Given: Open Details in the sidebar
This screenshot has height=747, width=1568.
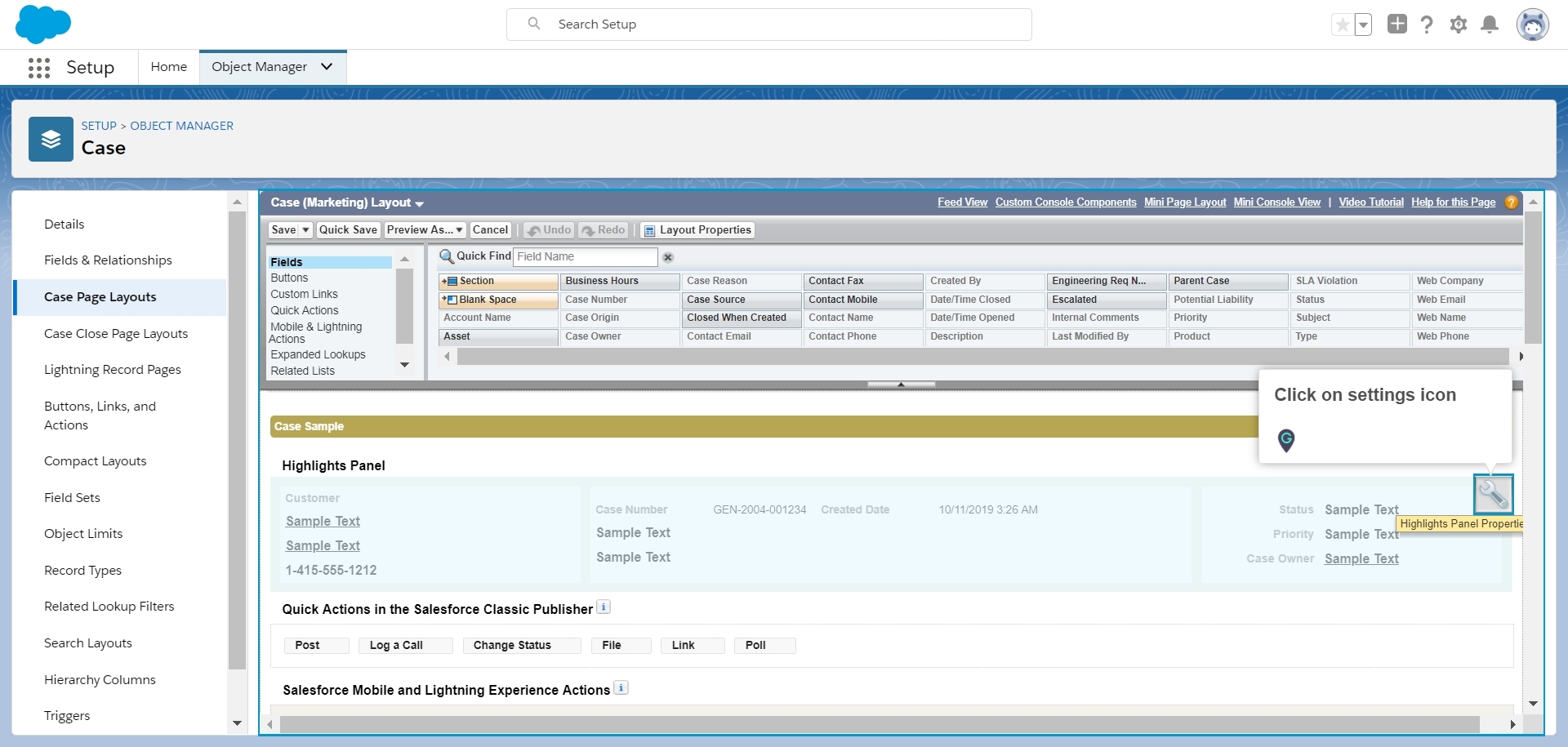Looking at the screenshot, I should (65, 225).
